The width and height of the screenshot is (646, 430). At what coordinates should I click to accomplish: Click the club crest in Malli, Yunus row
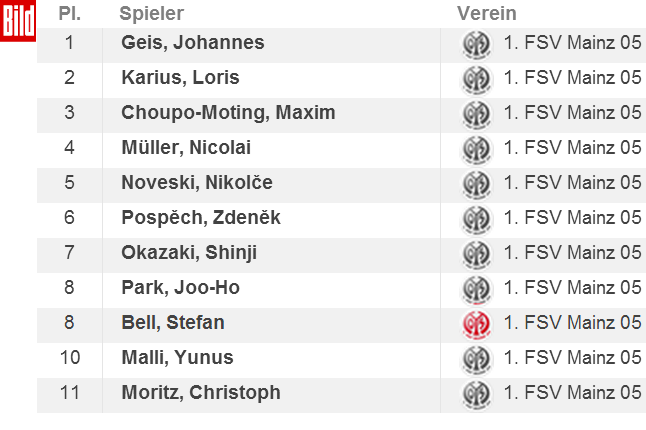pyautogui.click(x=476, y=360)
